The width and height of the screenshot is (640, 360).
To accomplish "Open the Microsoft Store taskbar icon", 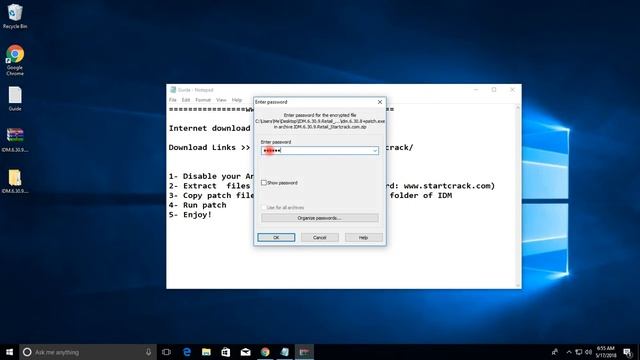I will (x=226, y=352).
